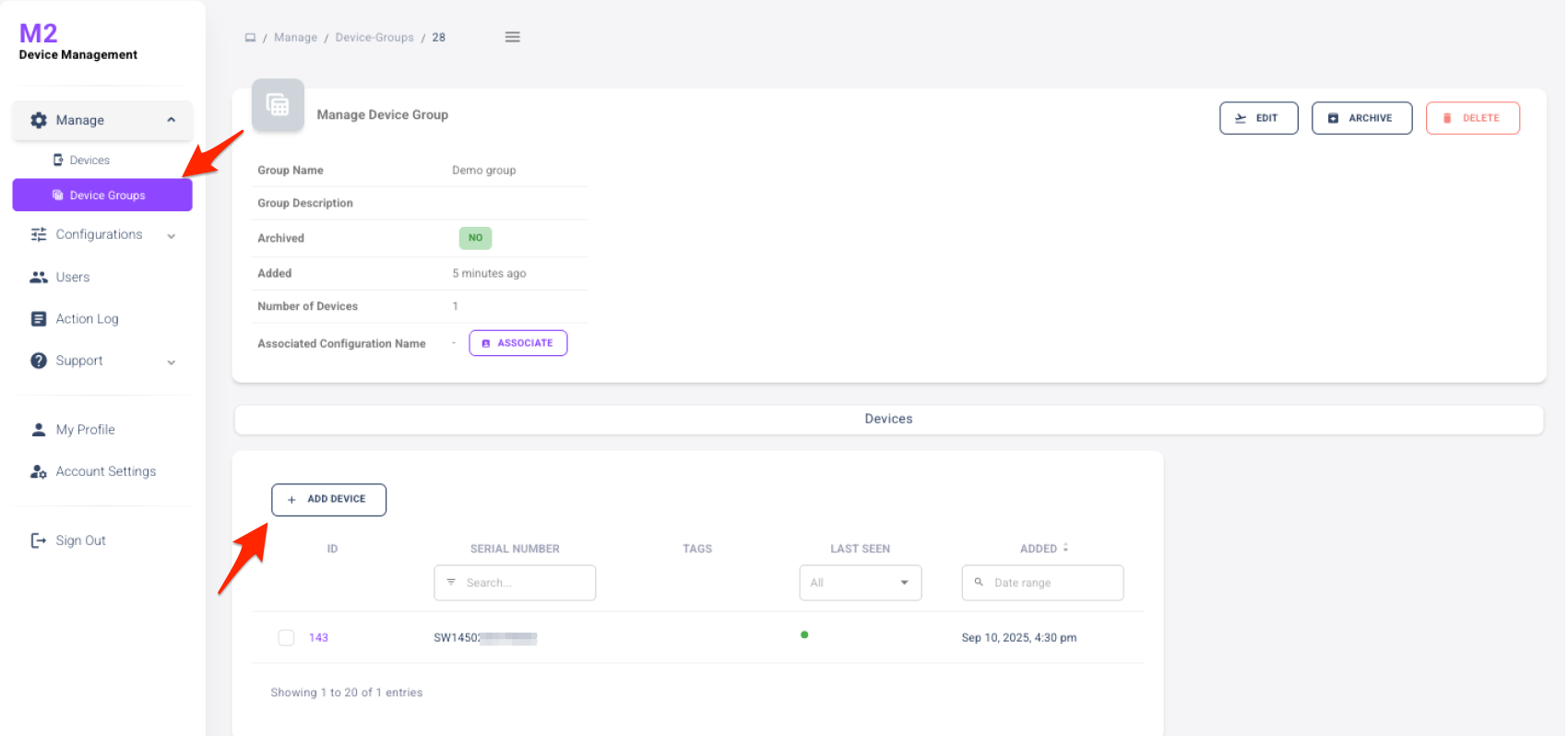Expand the Support submenu chevron
1568x736 pixels.
pos(172,362)
